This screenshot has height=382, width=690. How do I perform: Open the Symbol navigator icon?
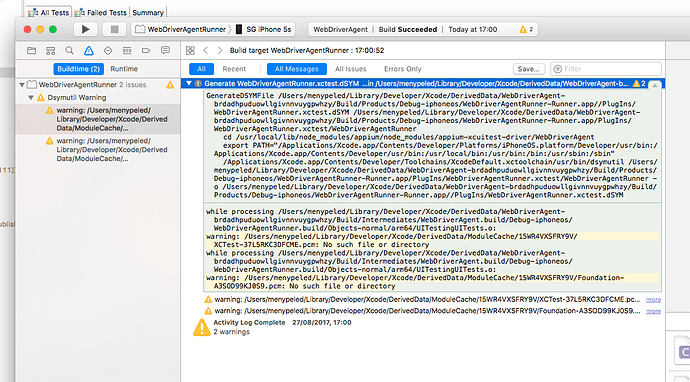(x=51, y=51)
